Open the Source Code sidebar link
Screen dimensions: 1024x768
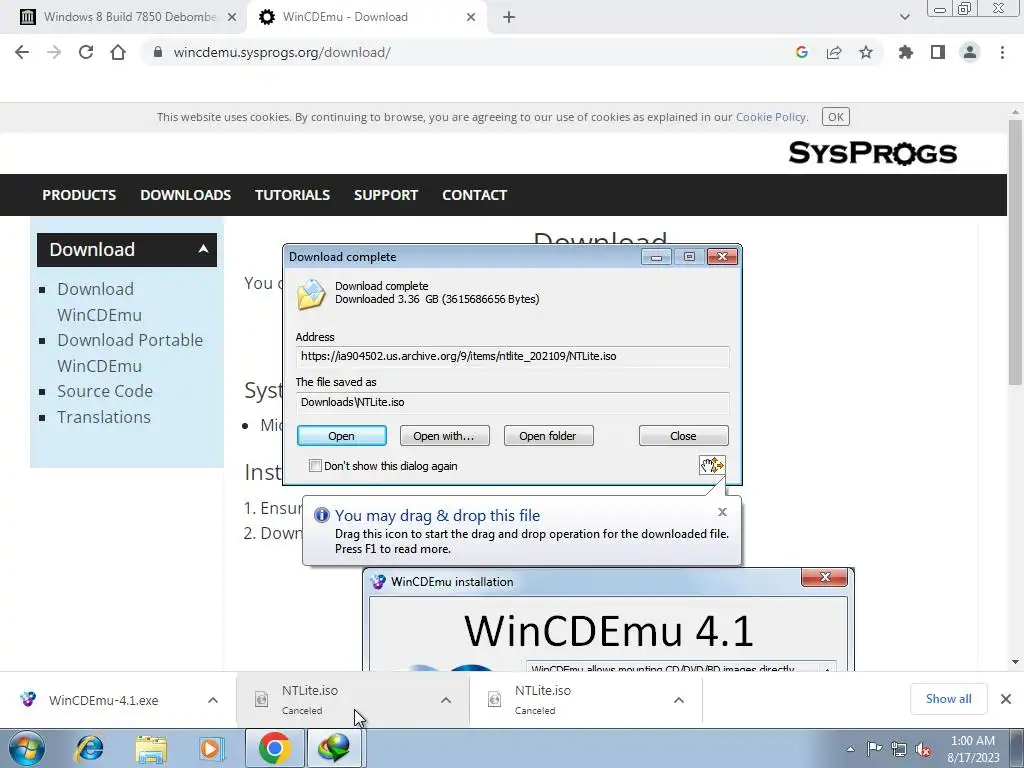point(104,391)
